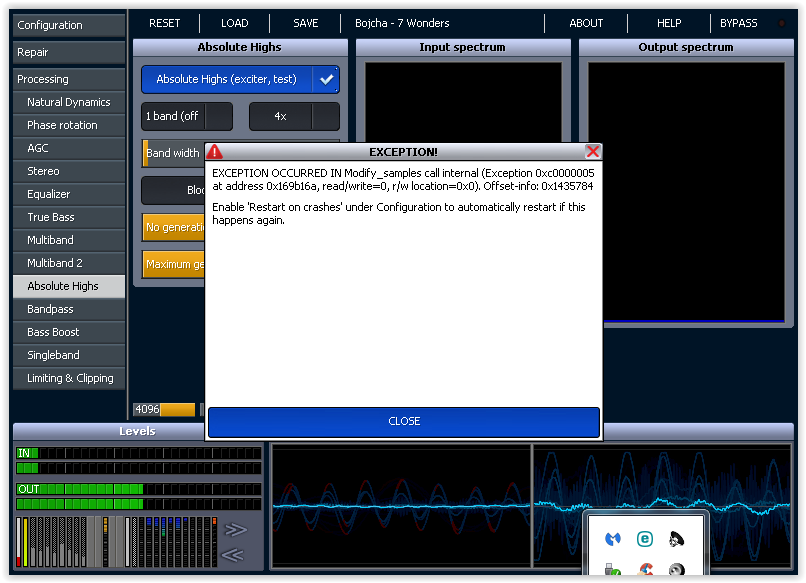Open the 1 band (off) dropdown

(187, 116)
